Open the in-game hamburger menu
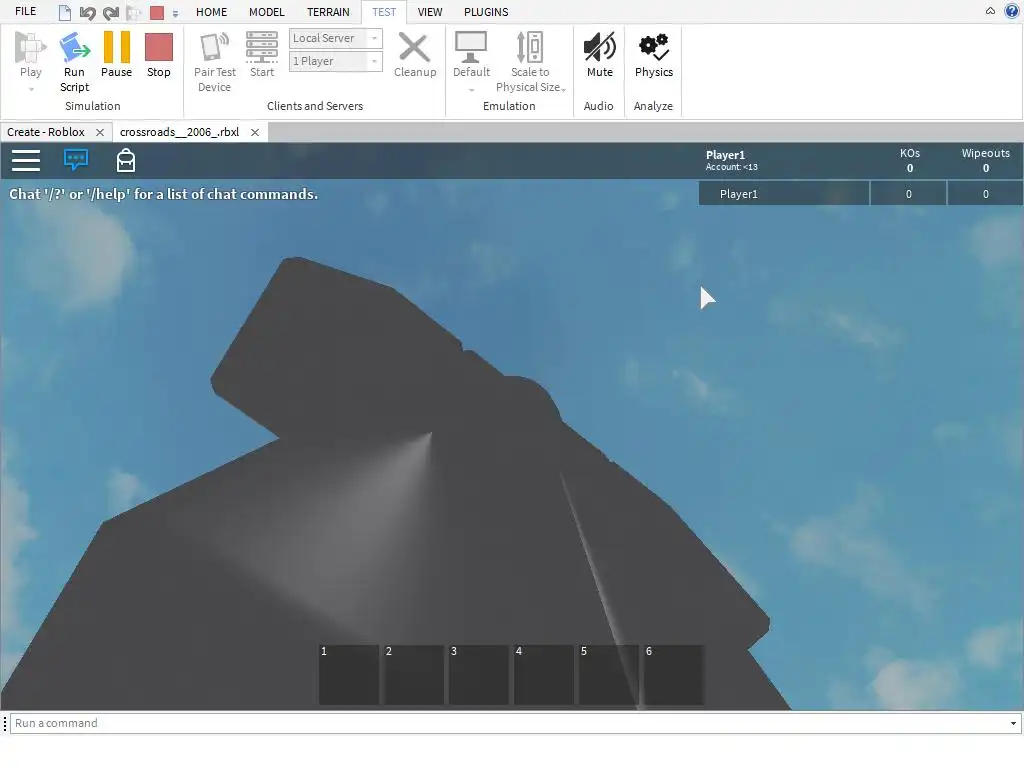The width and height of the screenshot is (1024, 768). (26, 160)
